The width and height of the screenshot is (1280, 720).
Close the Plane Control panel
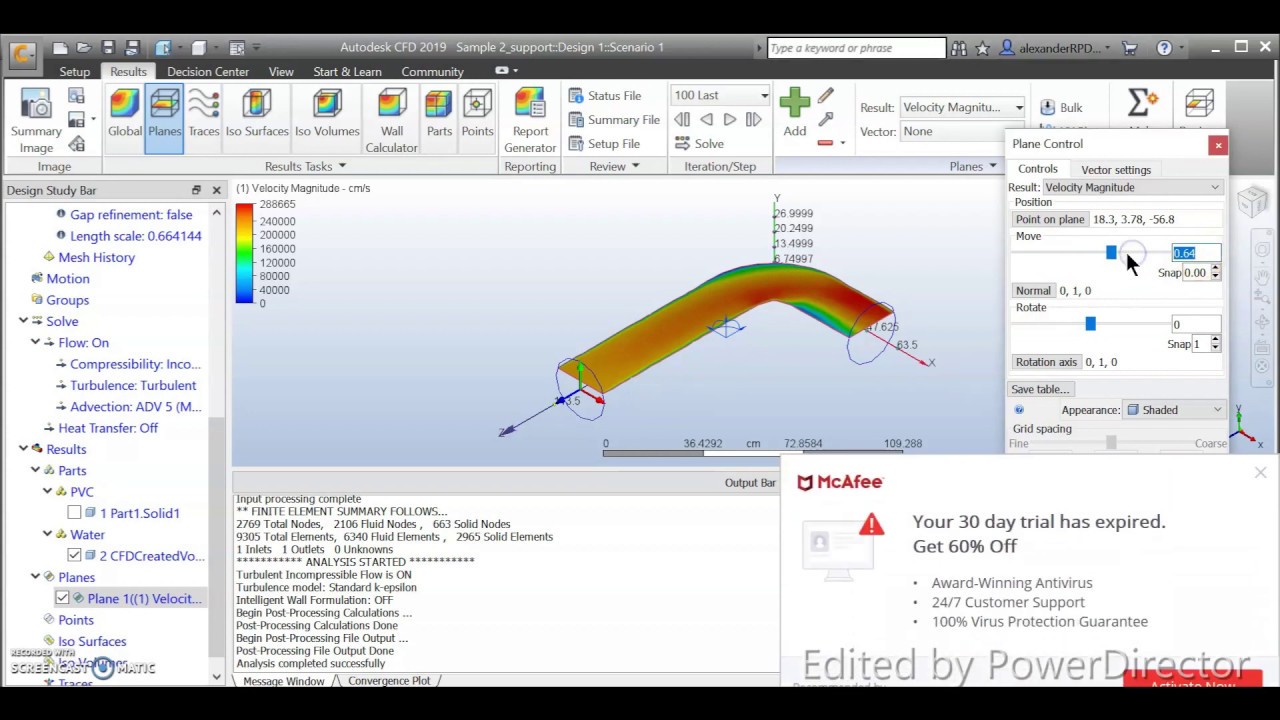click(x=1218, y=146)
